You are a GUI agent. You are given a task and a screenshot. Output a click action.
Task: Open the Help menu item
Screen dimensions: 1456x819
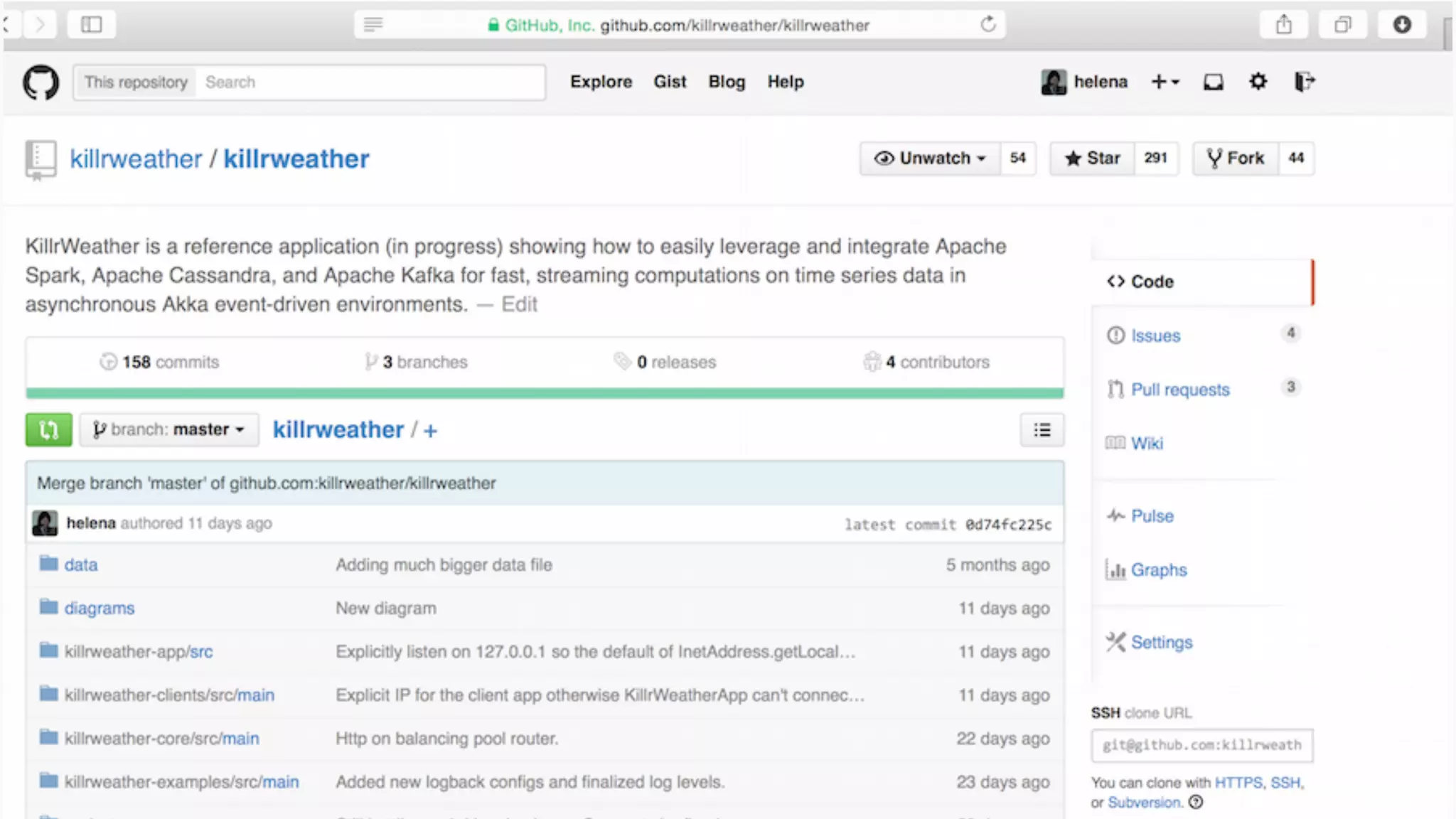(x=786, y=82)
